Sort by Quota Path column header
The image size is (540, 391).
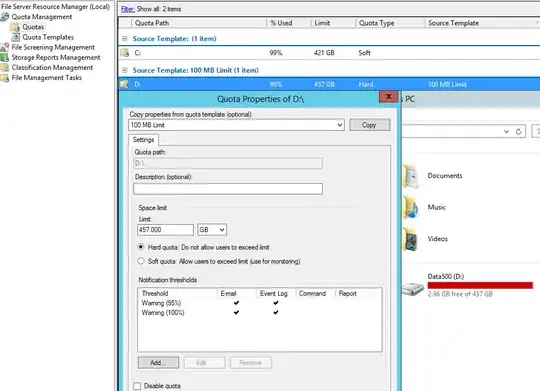pos(199,23)
